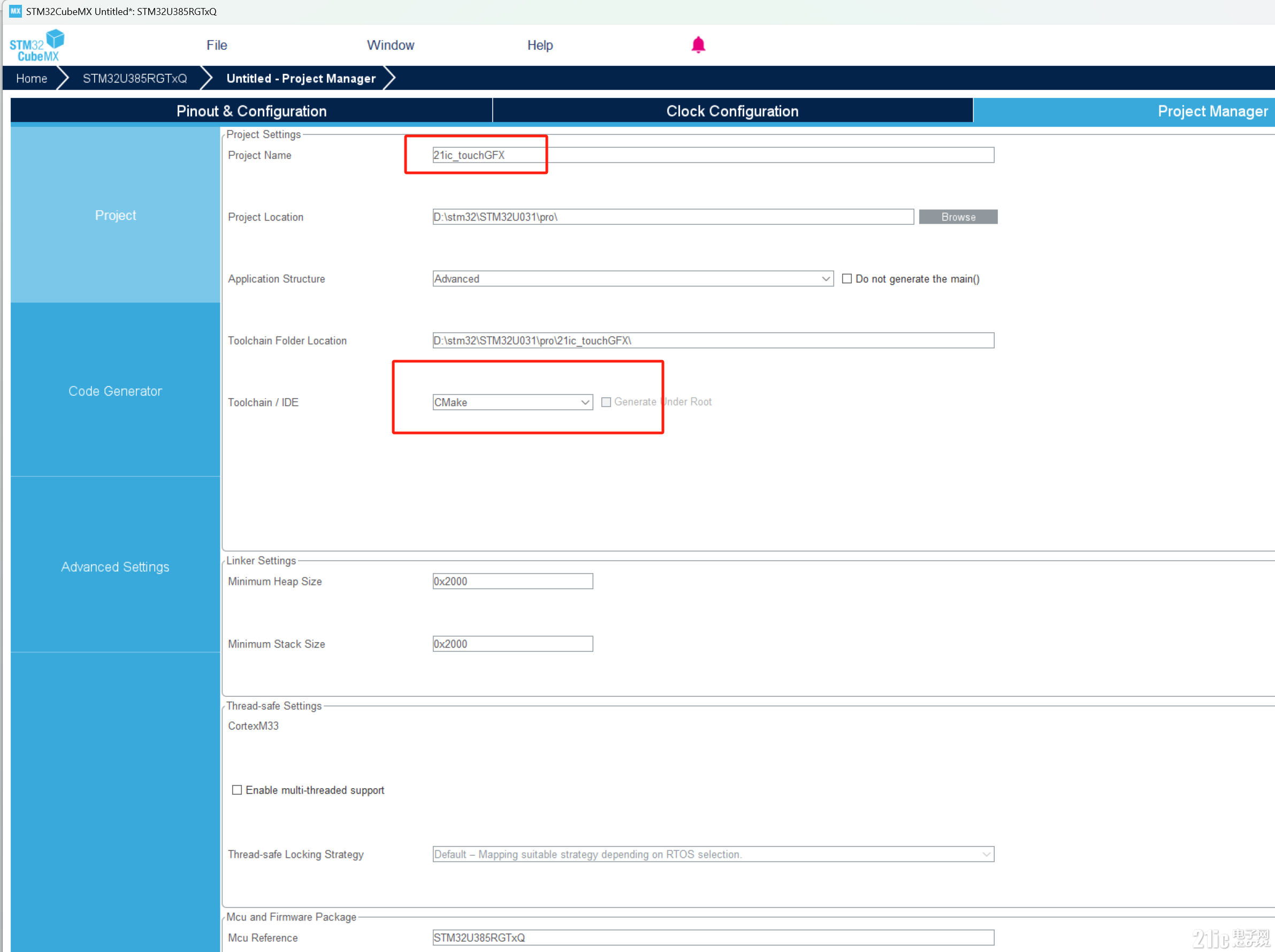This screenshot has height=952, width=1275.
Task: Click the Project Name label
Action: tap(259, 155)
